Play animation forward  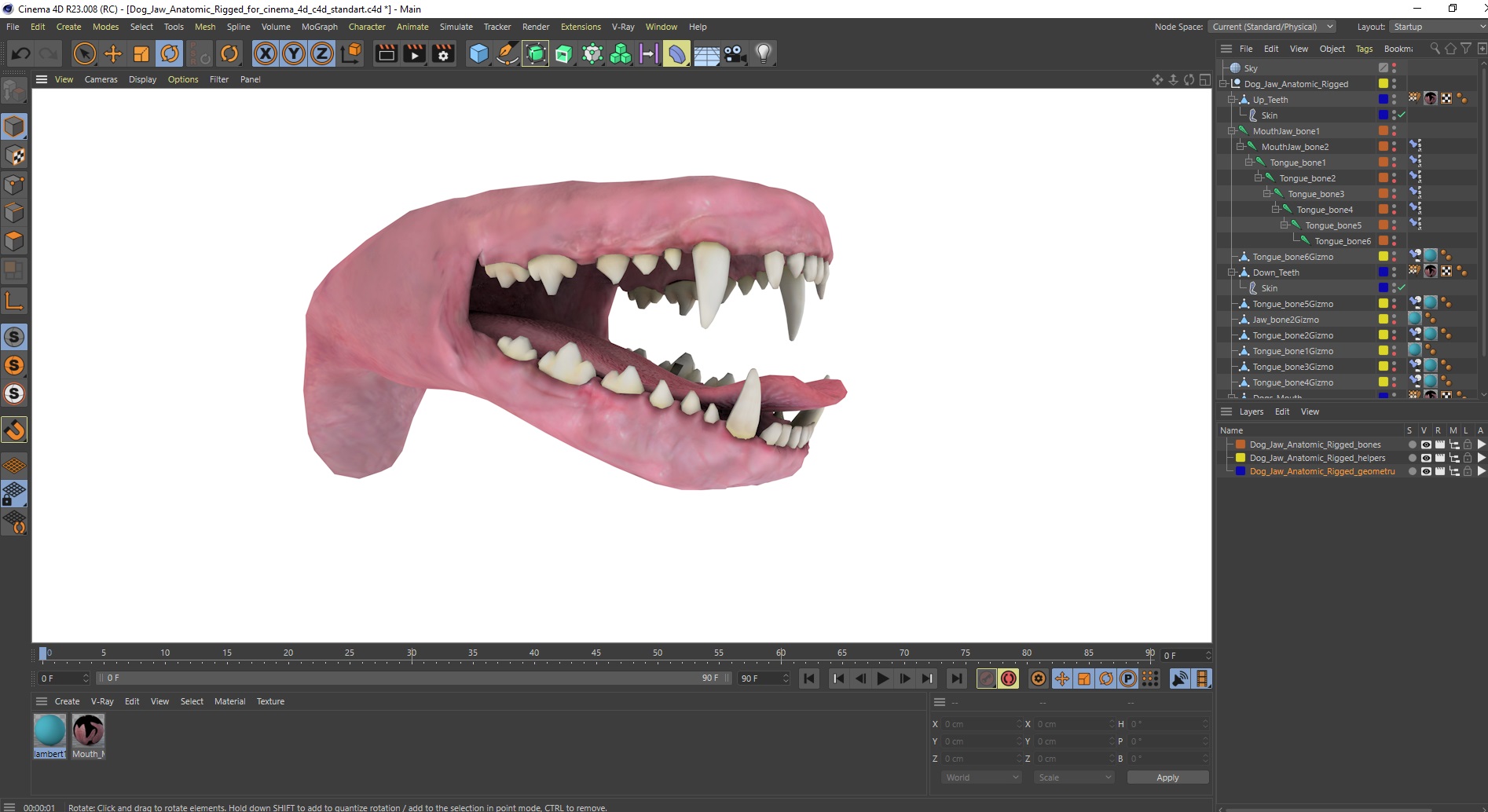883,678
